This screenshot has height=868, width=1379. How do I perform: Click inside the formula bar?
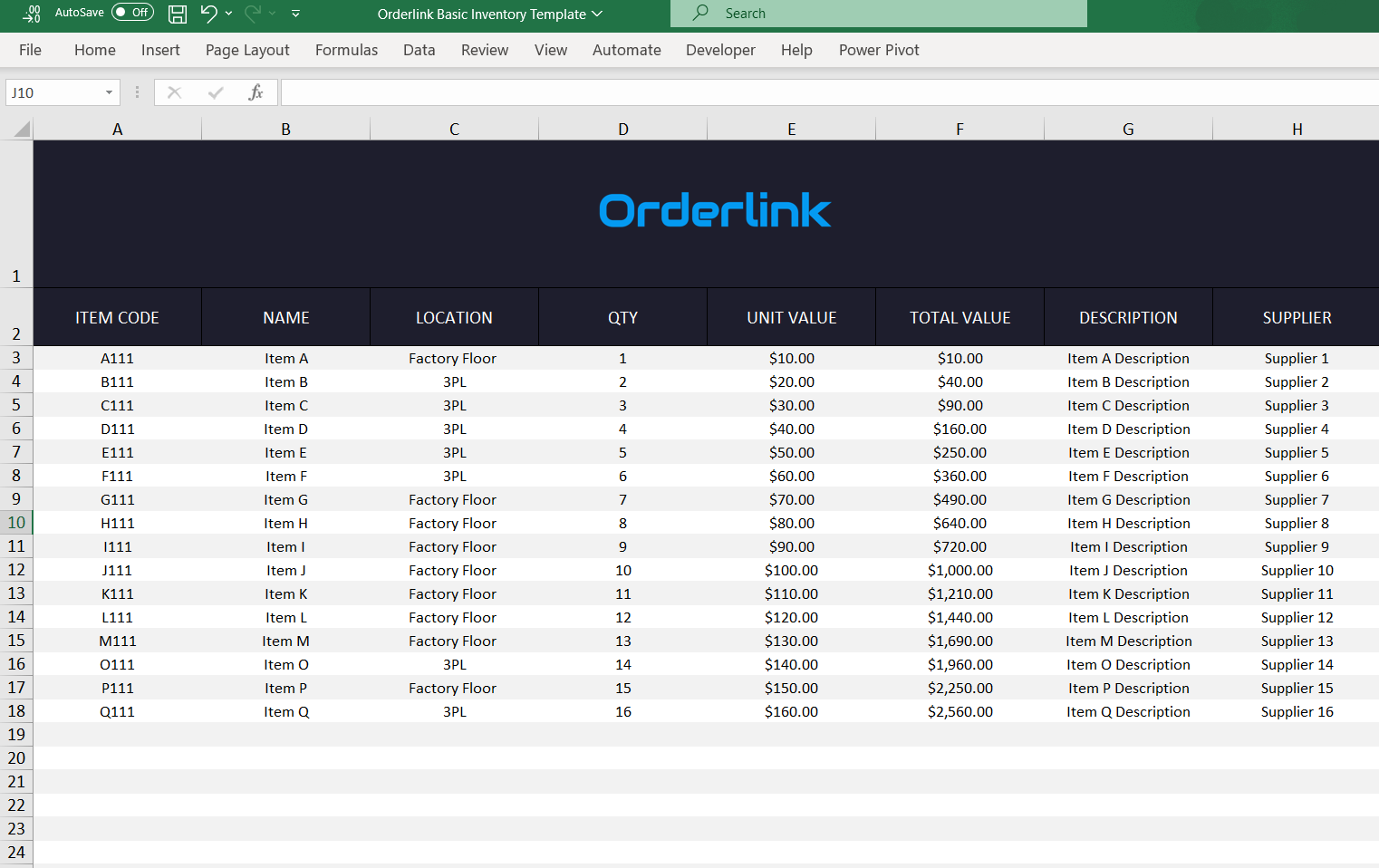(x=830, y=92)
